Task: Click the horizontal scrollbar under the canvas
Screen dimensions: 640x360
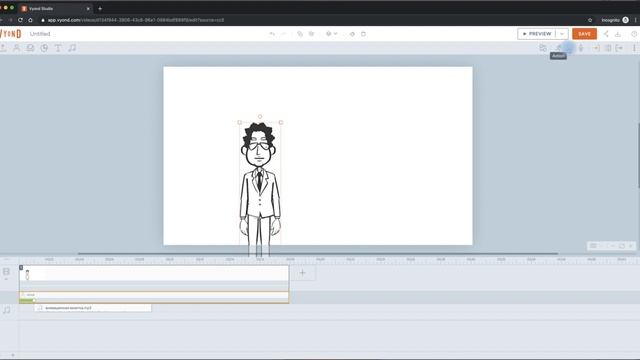Action: (x=318, y=253)
